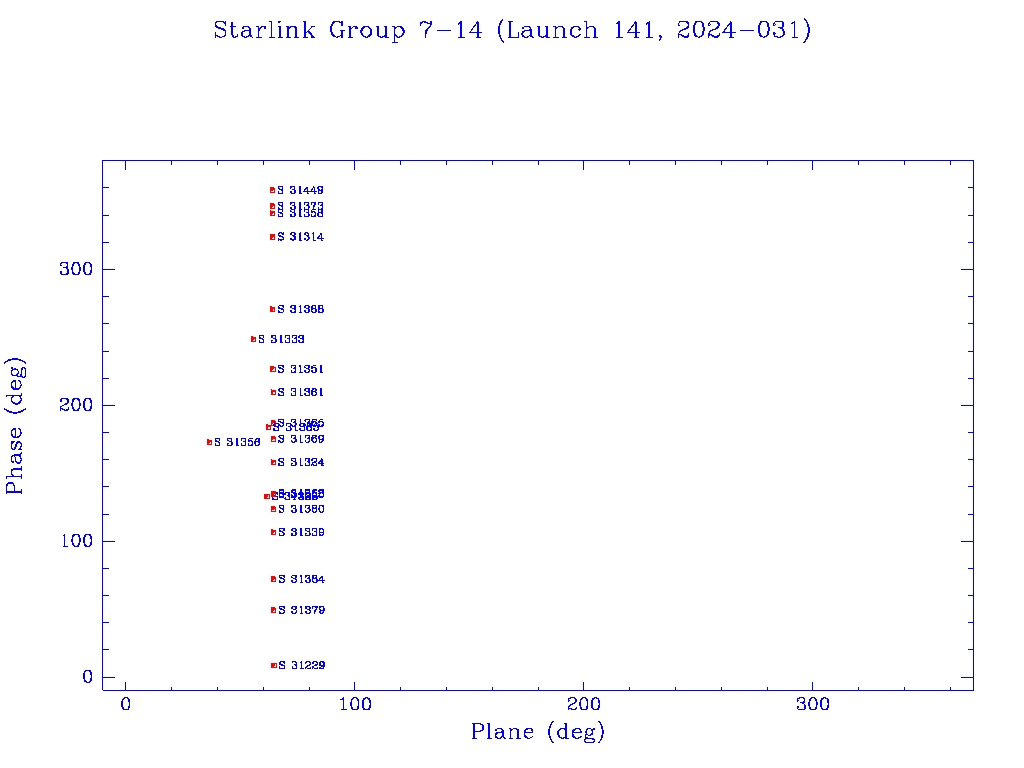
Task: Click the red marker beside S 31351
Action: [272, 369]
